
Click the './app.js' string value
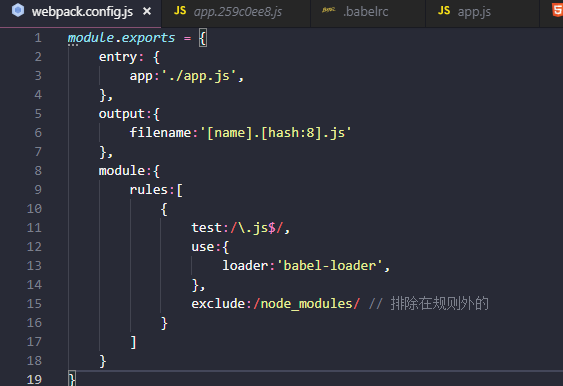click(x=199, y=76)
